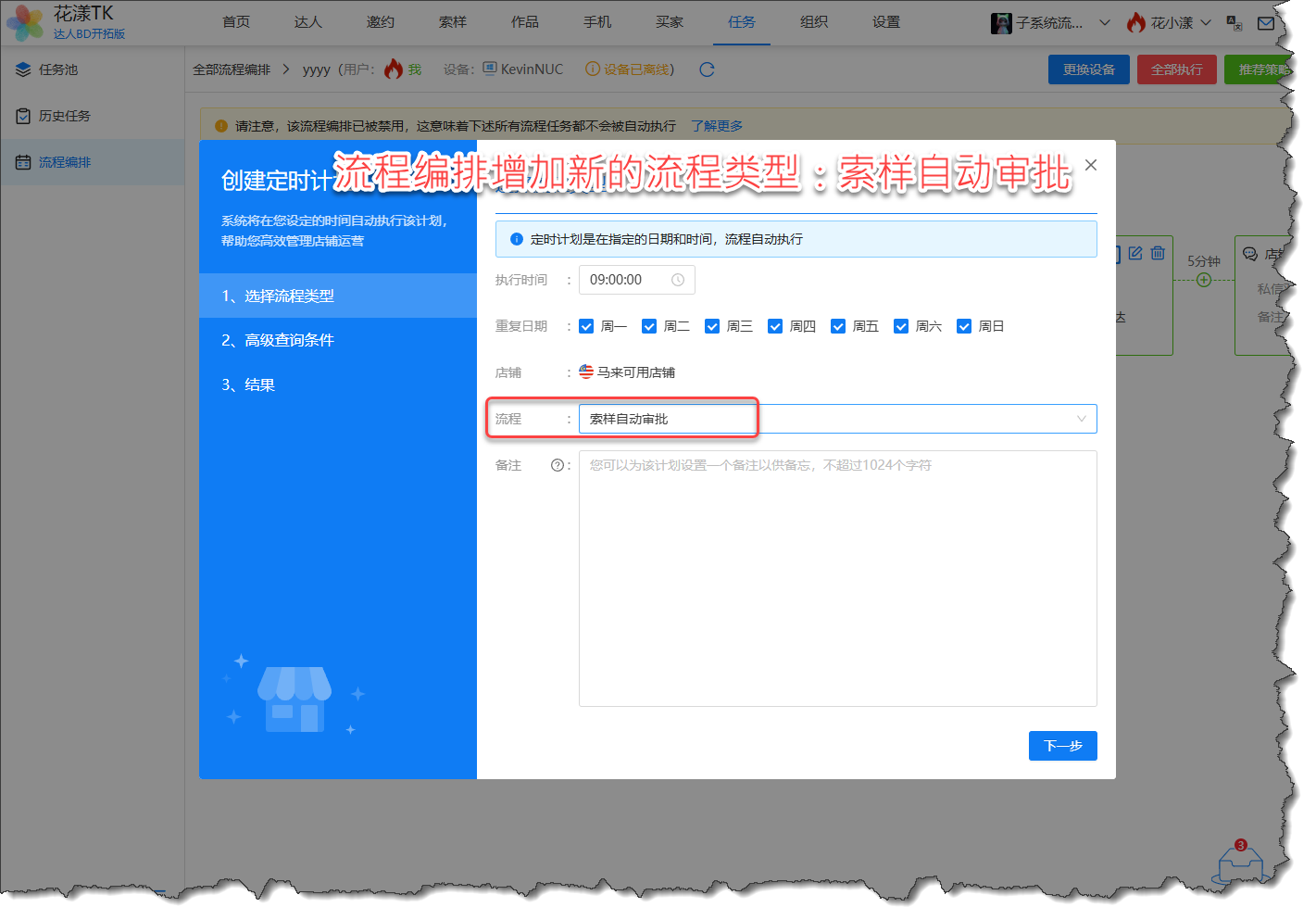Open the 花小漾 user dropdown
1316x920 pixels.
click(1171, 23)
